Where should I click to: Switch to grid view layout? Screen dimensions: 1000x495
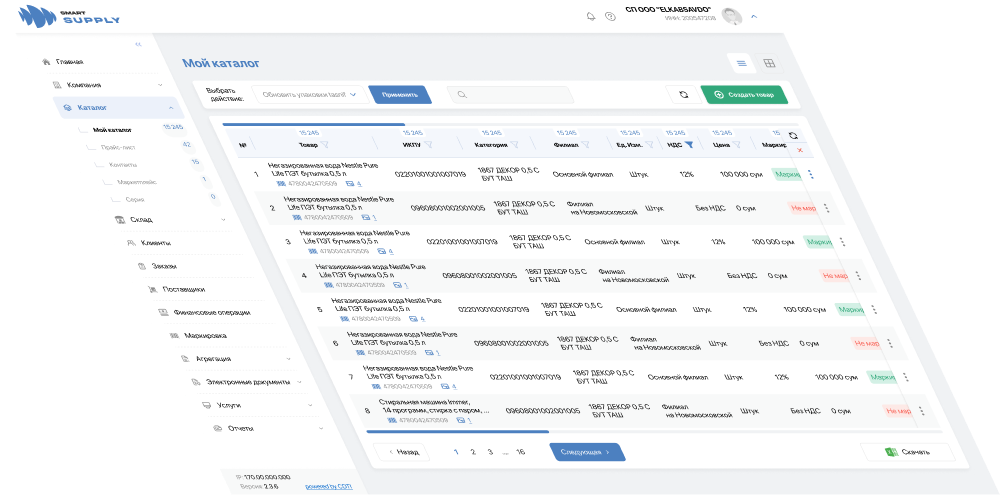pos(769,63)
